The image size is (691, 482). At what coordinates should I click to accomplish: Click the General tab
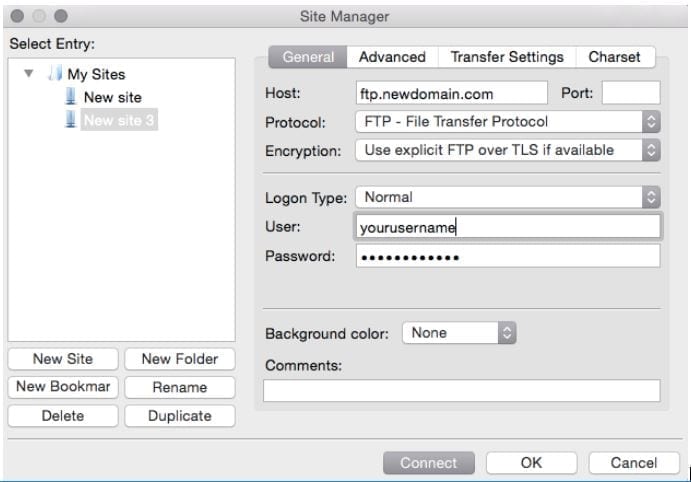pyautogui.click(x=308, y=57)
